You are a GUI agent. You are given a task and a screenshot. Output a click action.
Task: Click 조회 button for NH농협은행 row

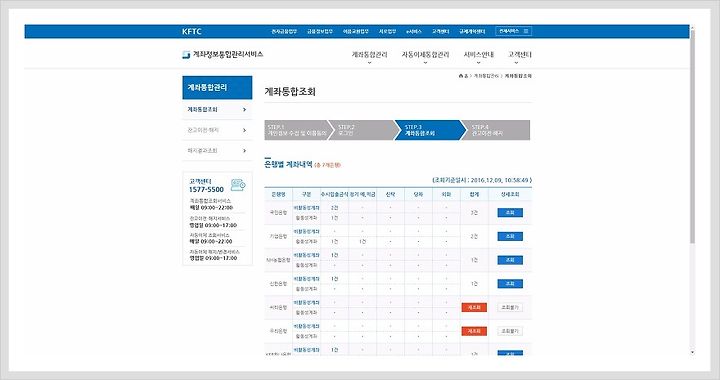[x=510, y=260]
